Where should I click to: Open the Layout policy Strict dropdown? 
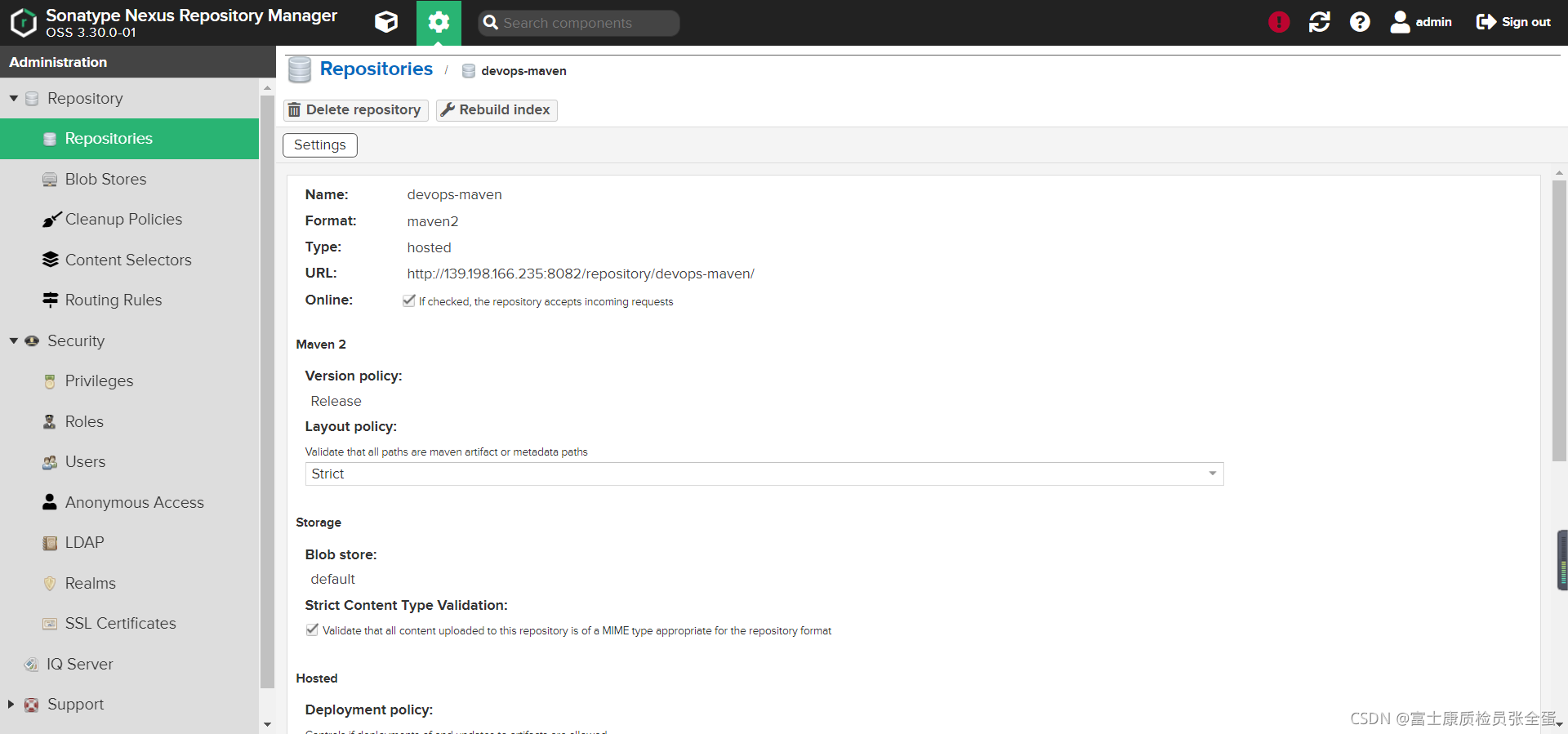click(764, 474)
